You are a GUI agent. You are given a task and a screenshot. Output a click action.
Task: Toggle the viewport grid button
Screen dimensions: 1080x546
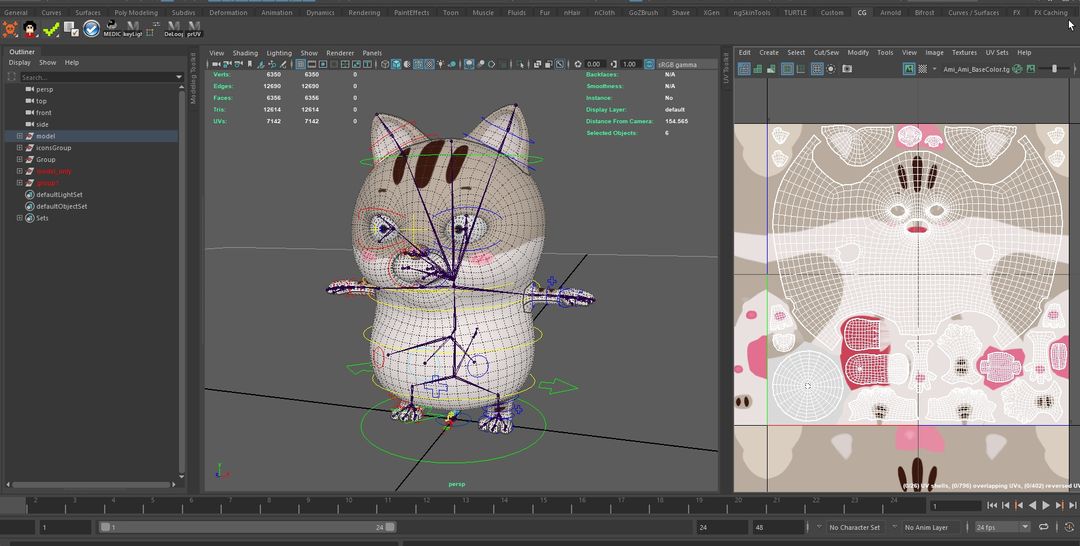[x=300, y=64]
